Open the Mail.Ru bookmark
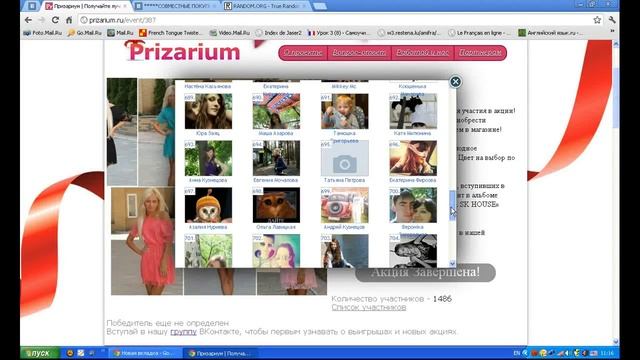This screenshot has height=360, width=640. (120, 33)
